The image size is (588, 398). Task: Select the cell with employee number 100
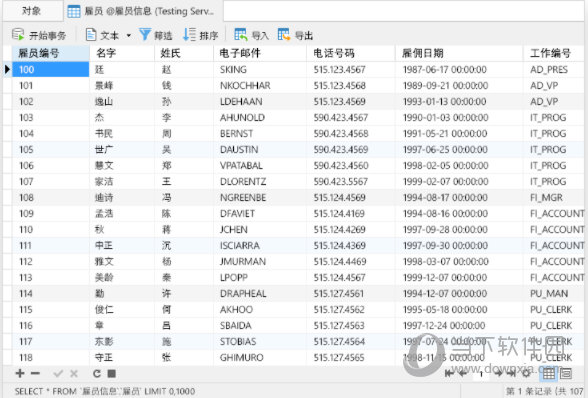pos(50,69)
